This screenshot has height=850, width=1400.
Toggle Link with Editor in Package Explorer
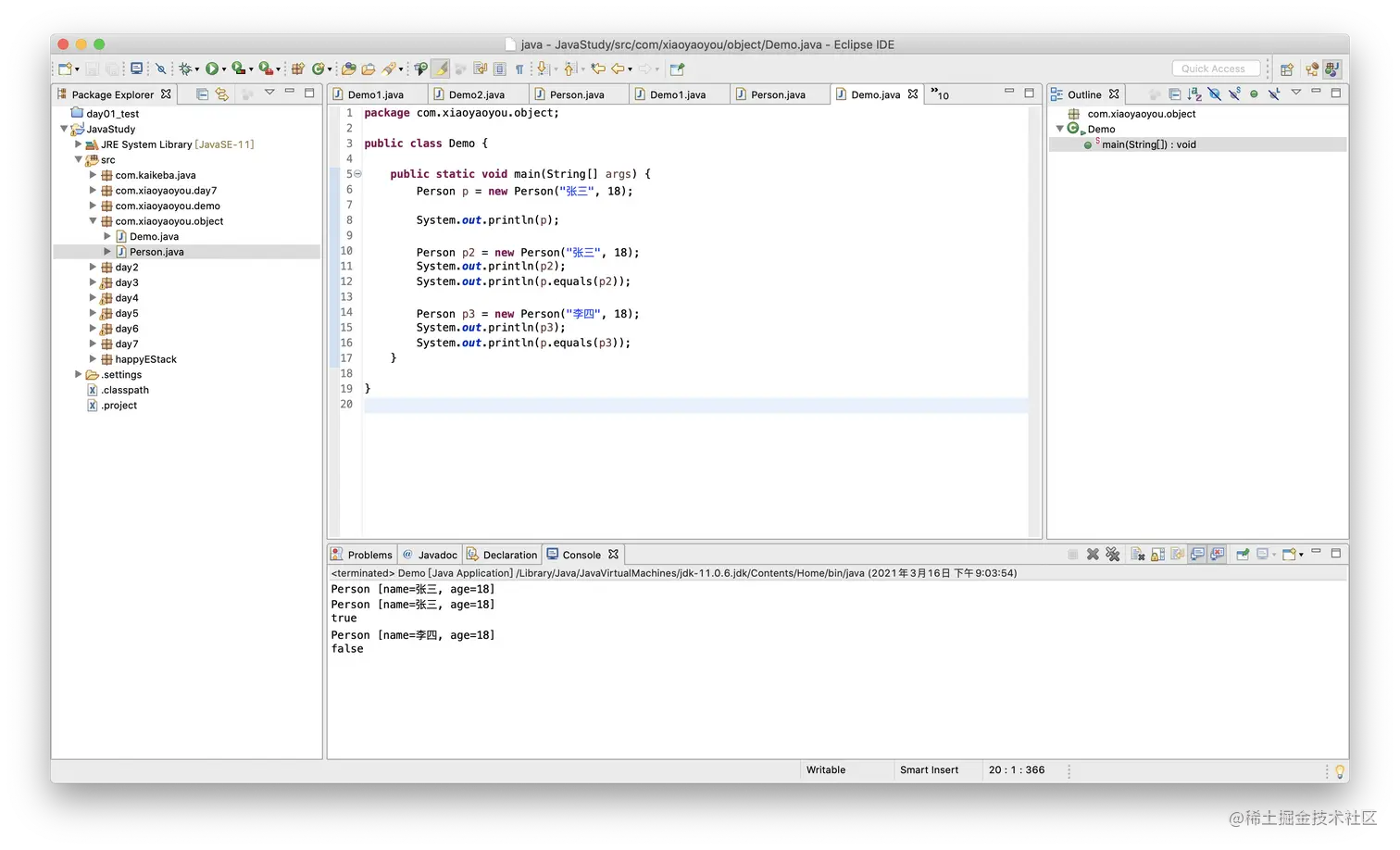(222, 94)
